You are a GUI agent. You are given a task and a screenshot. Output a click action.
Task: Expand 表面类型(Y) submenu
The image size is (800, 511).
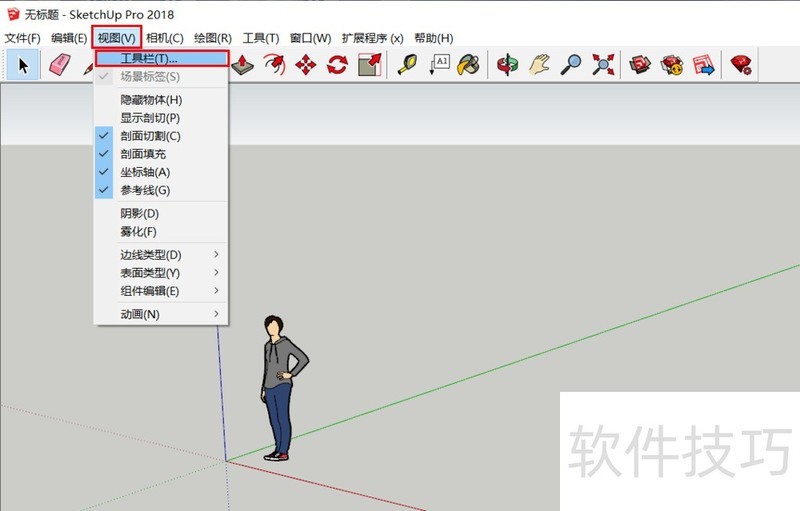click(x=161, y=273)
